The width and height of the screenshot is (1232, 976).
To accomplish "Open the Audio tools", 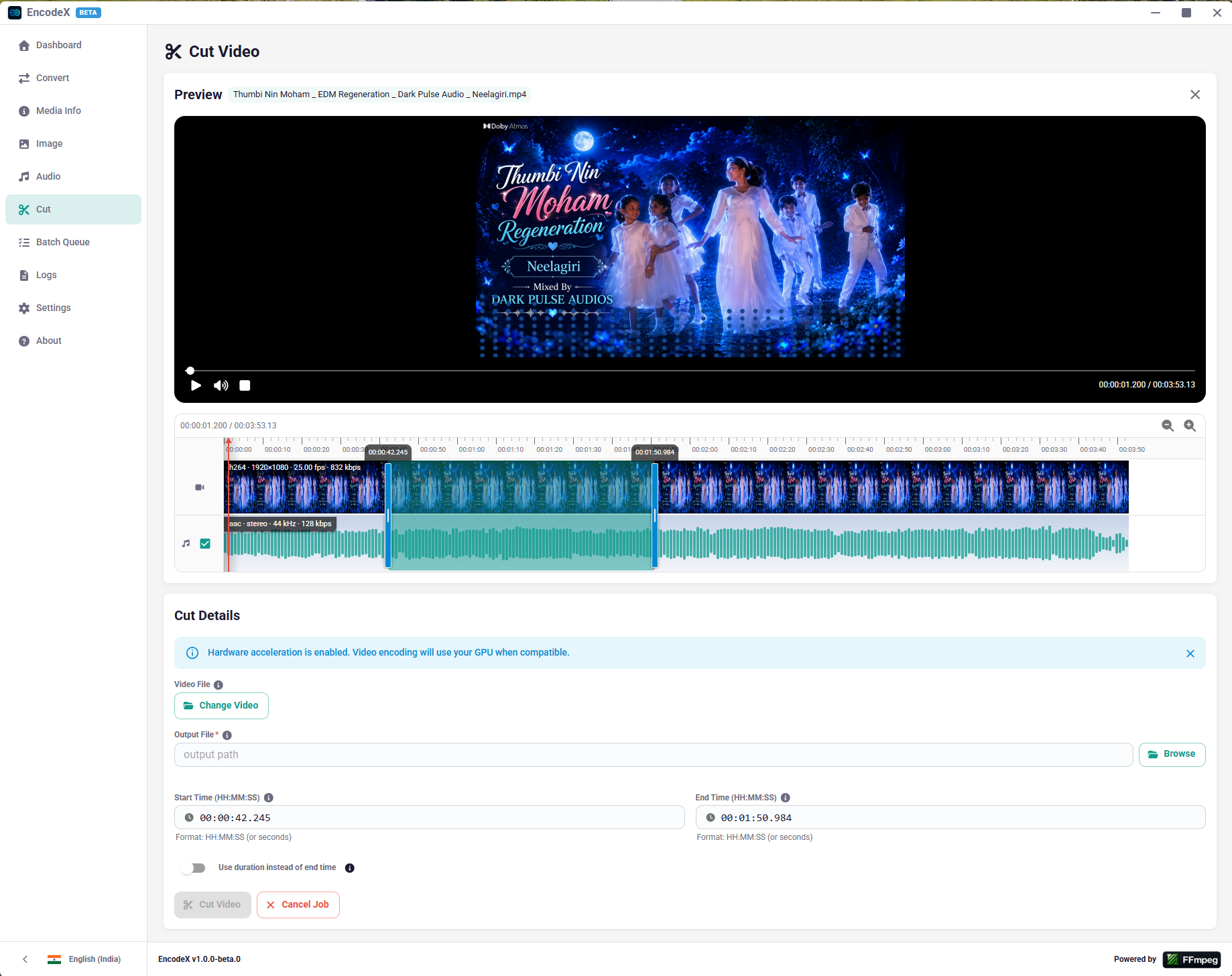I will pos(73,176).
